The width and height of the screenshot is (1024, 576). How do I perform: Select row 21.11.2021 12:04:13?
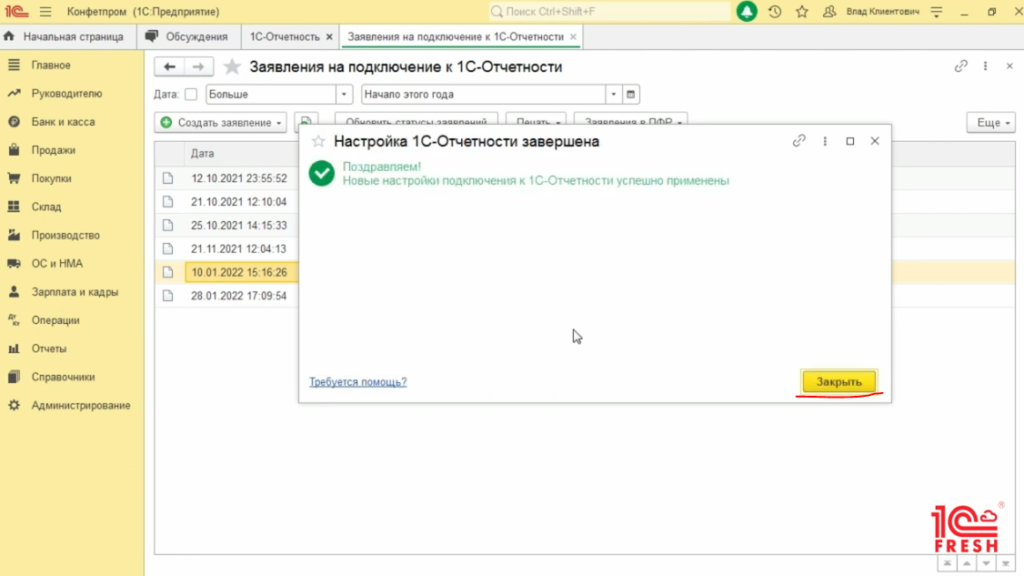(x=239, y=249)
